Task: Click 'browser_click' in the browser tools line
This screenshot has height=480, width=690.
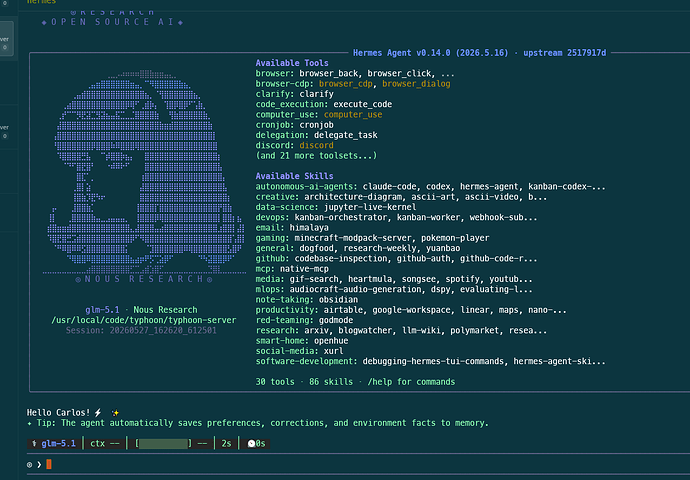Action: click(x=399, y=73)
